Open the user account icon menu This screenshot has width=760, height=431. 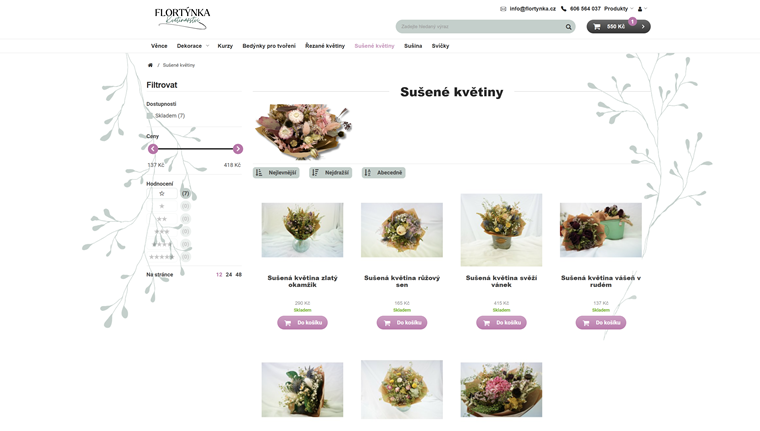[x=641, y=9]
